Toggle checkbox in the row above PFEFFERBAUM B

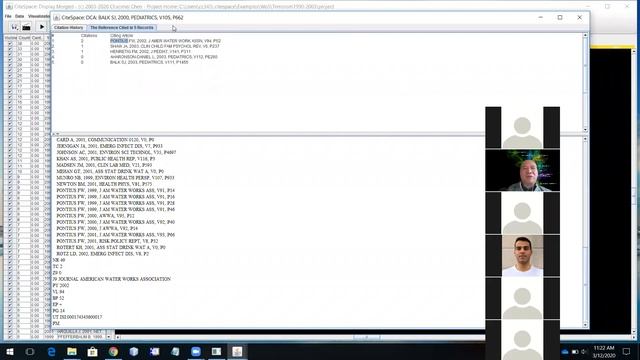click(10, 332)
